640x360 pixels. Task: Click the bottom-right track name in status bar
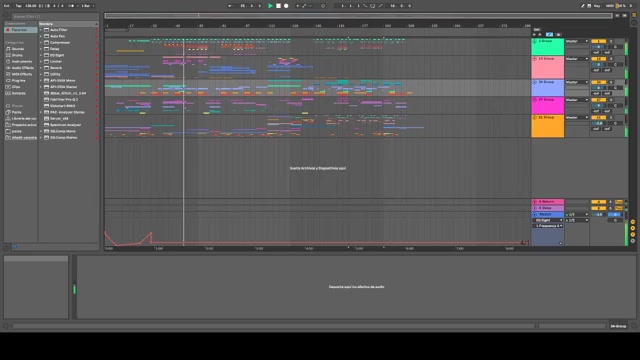(618, 326)
